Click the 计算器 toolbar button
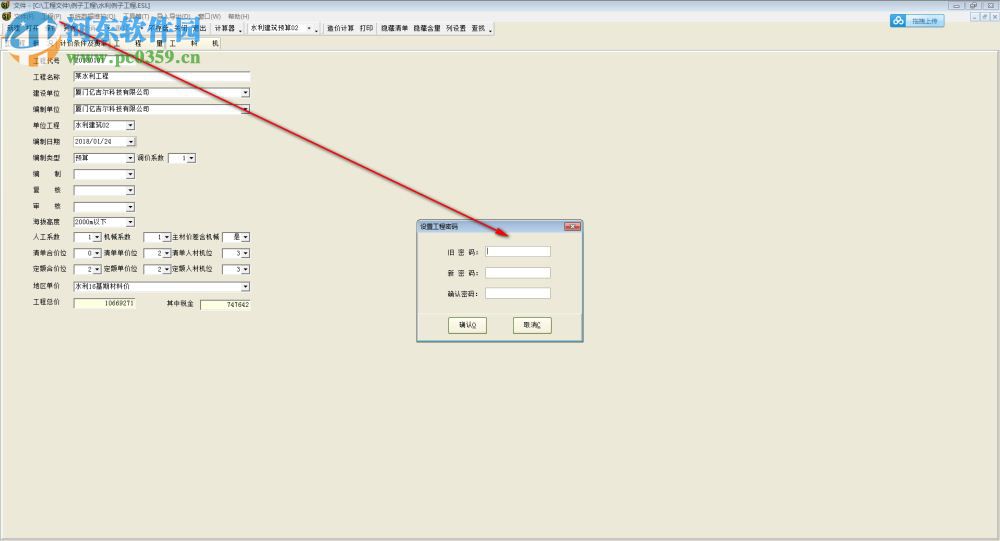The height and width of the screenshot is (541, 1000). click(224, 28)
